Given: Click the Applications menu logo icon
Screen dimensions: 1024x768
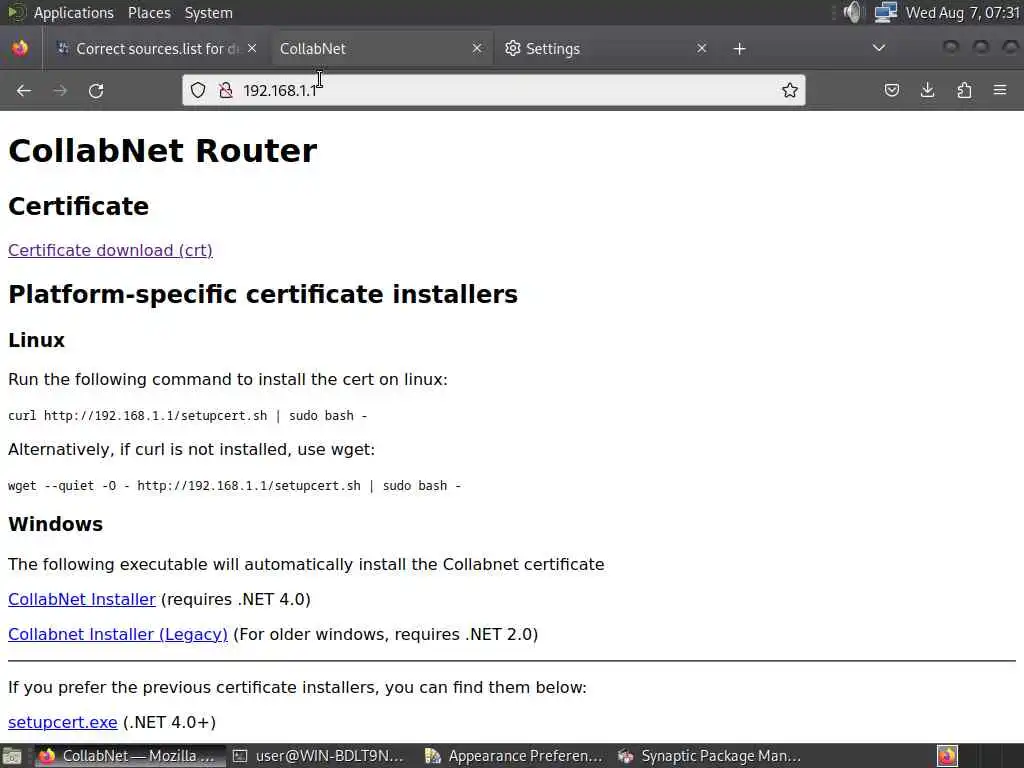Looking at the screenshot, I should [16, 12].
